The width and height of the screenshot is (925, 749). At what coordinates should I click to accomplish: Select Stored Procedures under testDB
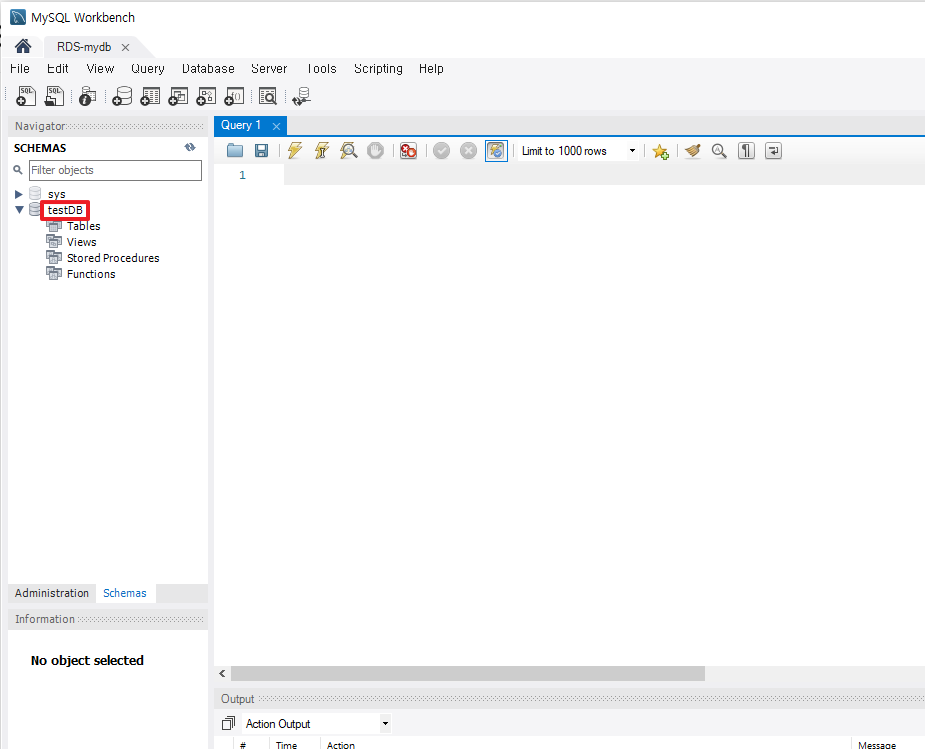click(113, 258)
